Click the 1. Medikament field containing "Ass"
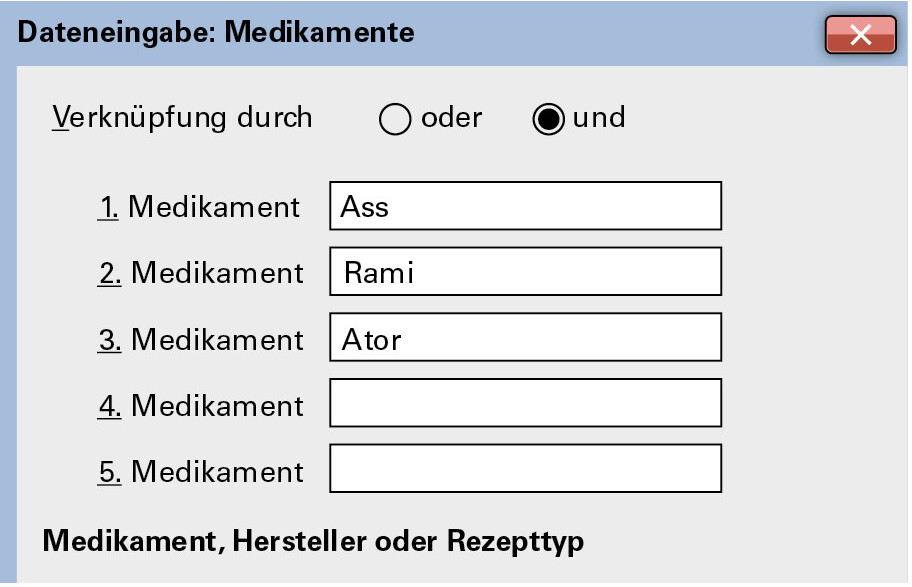Viewport: 912px width, 587px height. click(x=525, y=206)
